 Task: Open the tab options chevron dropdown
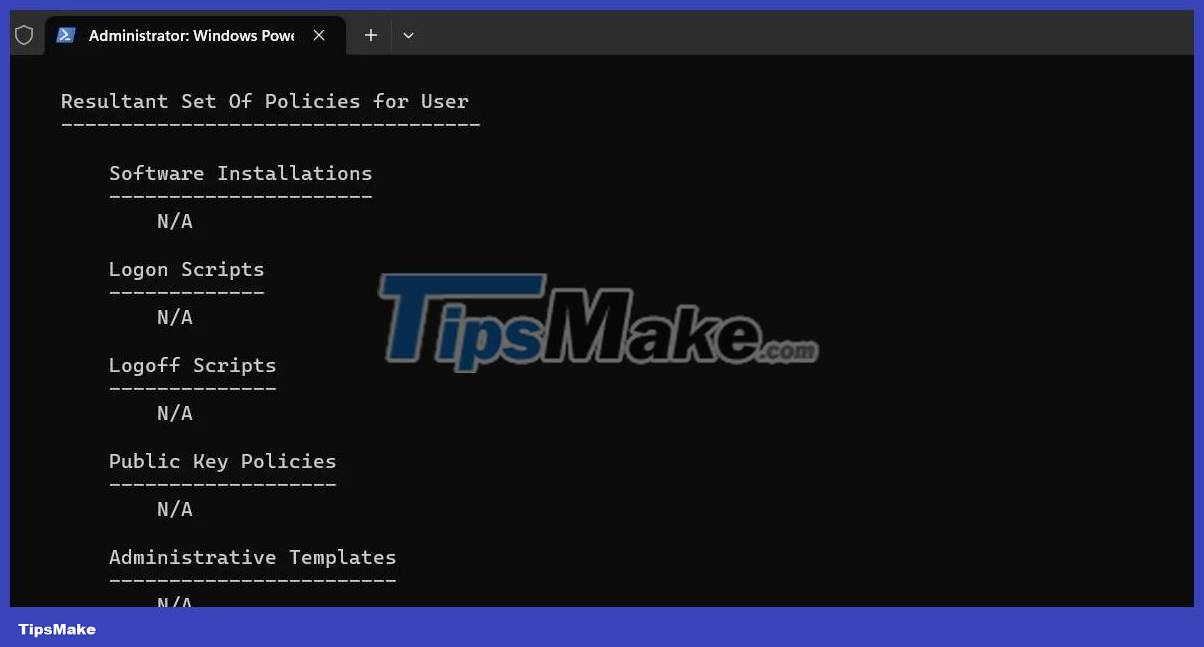point(408,35)
